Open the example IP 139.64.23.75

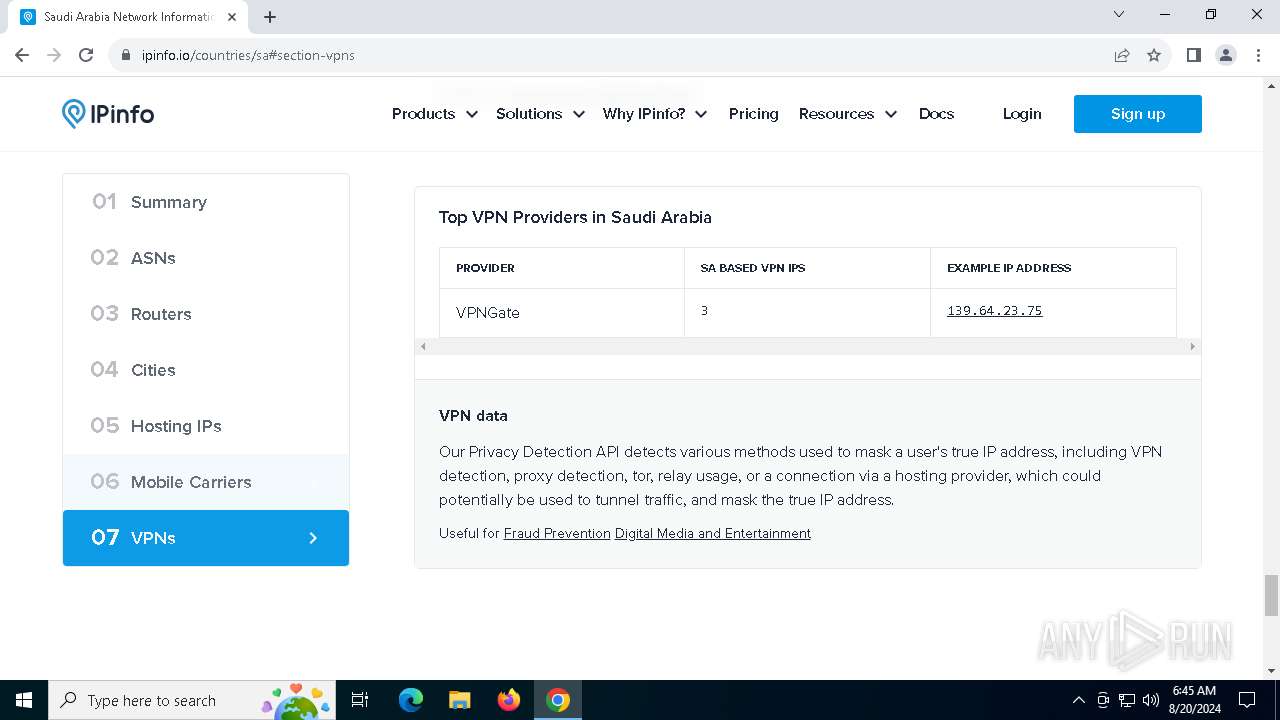994,311
